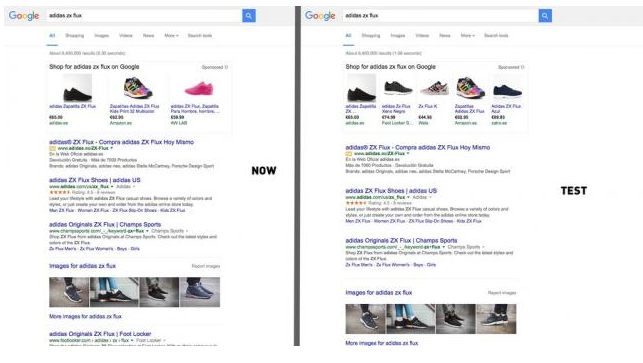This screenshot has width=643, height=363.
Task: Open Shopping tab on TEST page
Action: (x=371, y=36)
